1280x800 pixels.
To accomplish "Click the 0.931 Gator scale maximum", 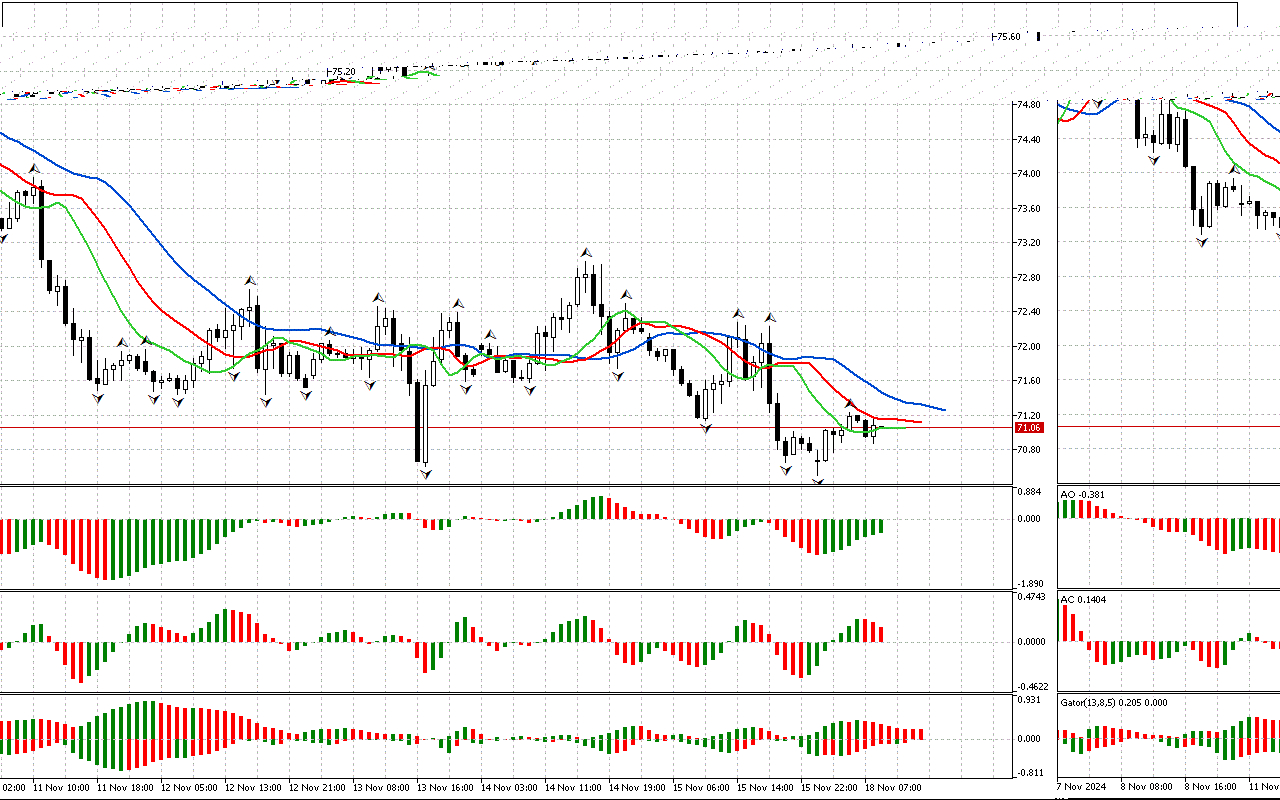I will click(x=1028, y=700).
